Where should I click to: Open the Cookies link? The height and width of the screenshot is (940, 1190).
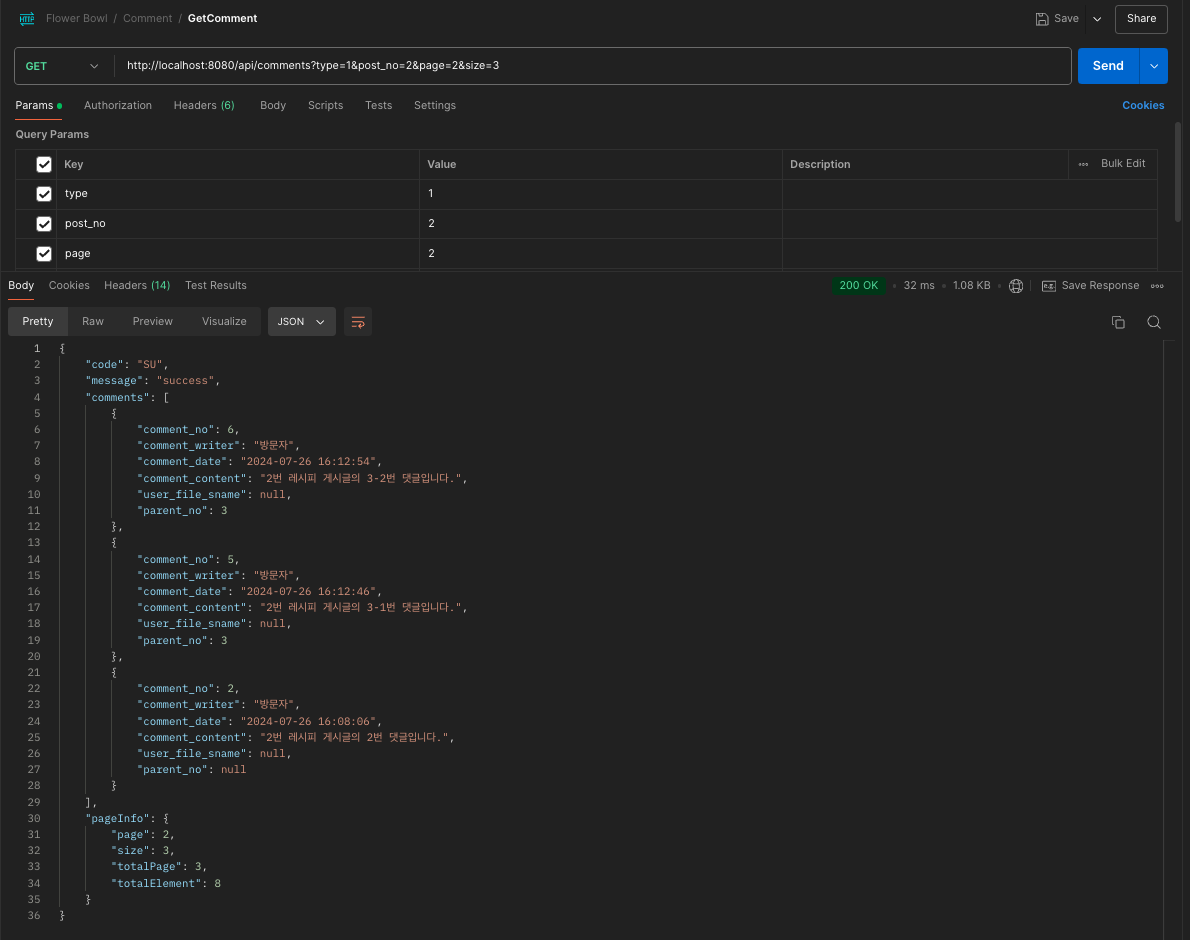coord(1143,105)
